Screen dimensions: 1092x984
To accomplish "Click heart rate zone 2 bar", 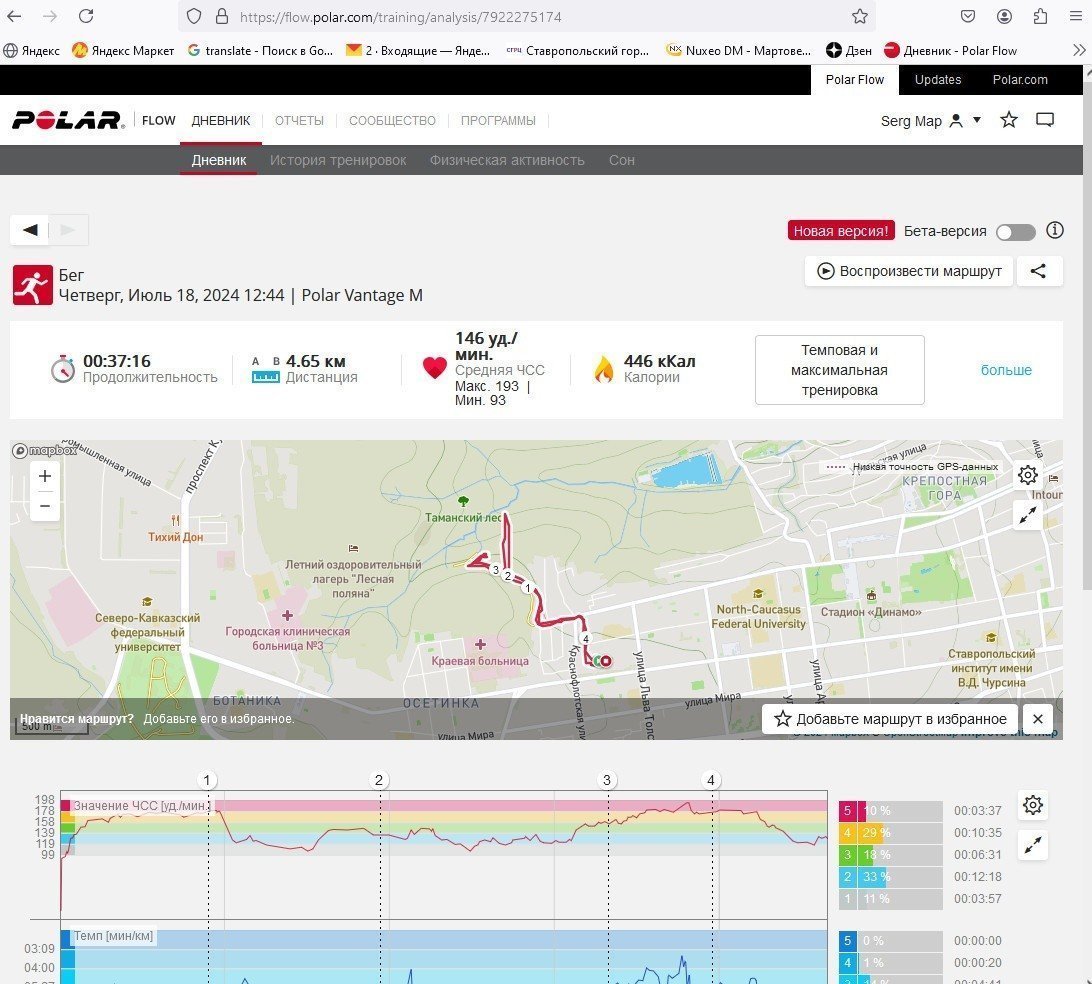I will pyautogui.click(x=891, y=877).
